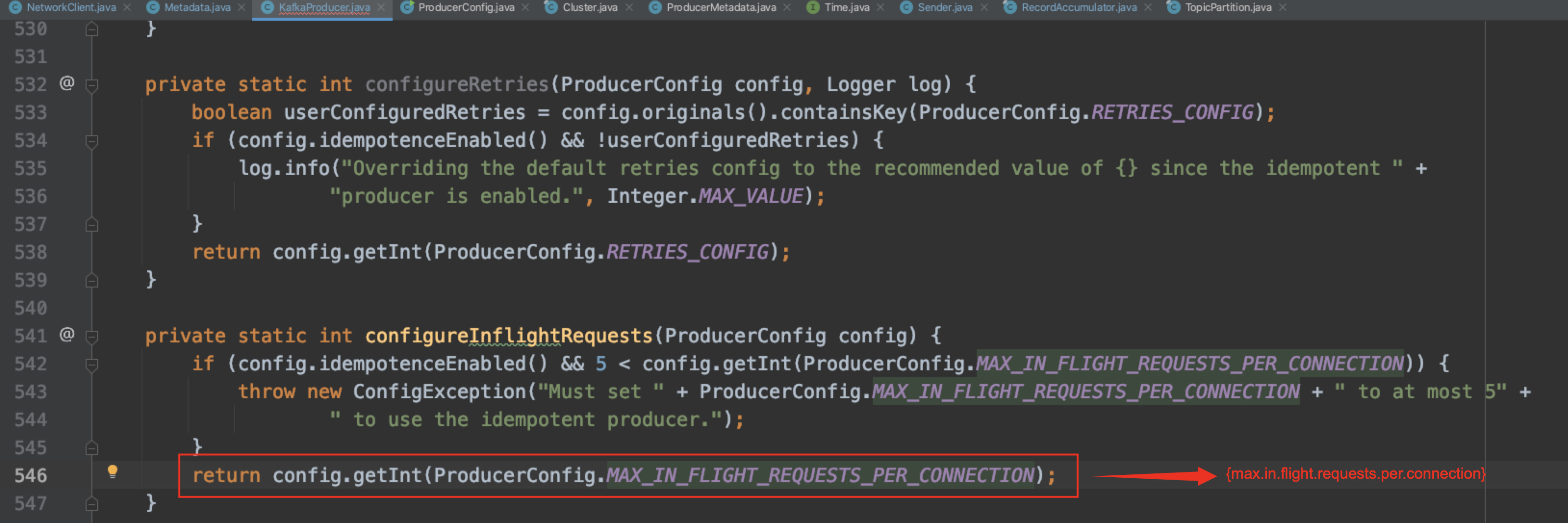This screenshot has height=523, width=1568.
Task: Switch to the Cluster.java tab
Action: click(x=589, y=7)
